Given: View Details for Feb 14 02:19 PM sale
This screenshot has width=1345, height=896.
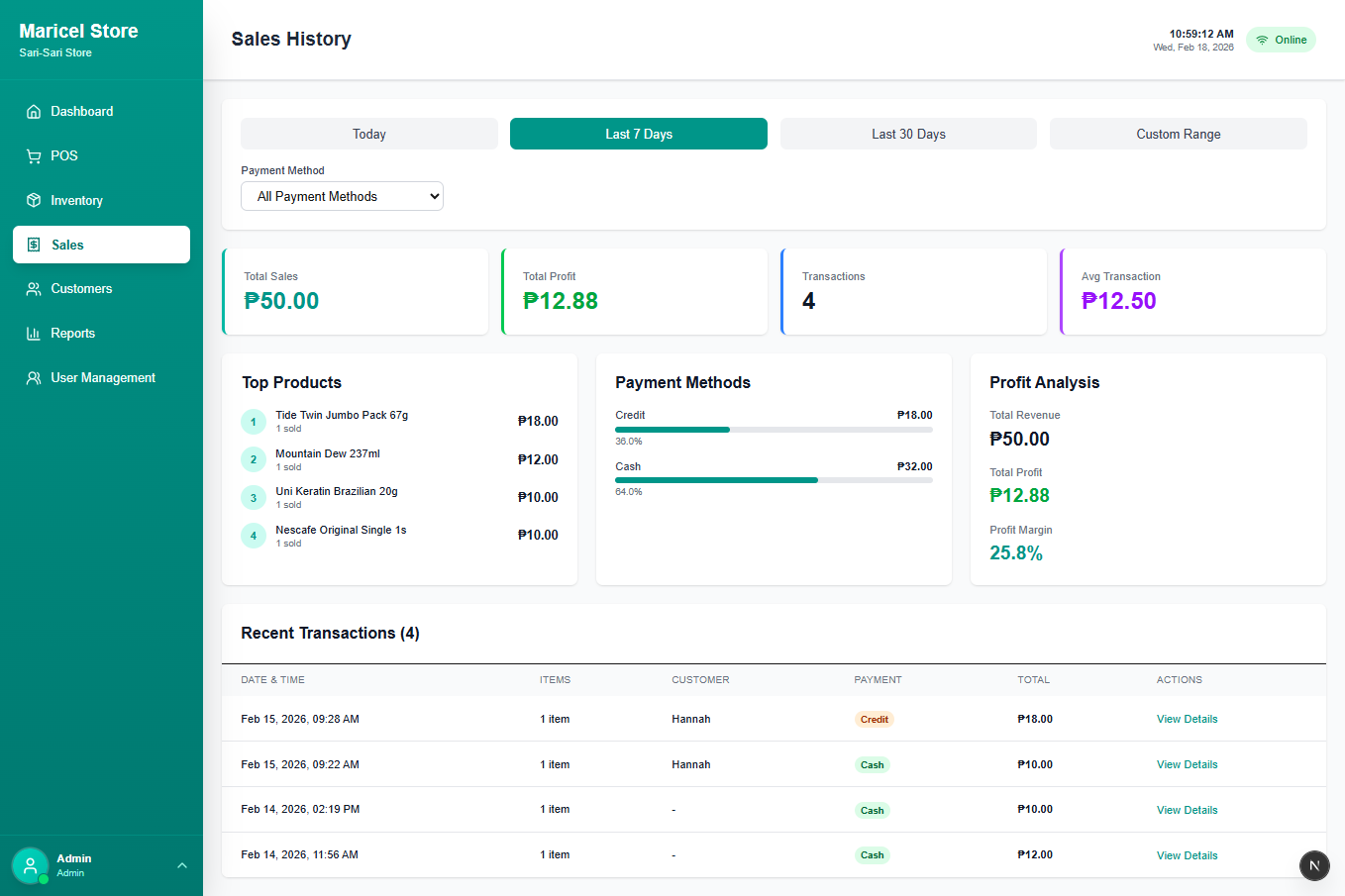Looking at the screenshot, I should (1187, 810).
